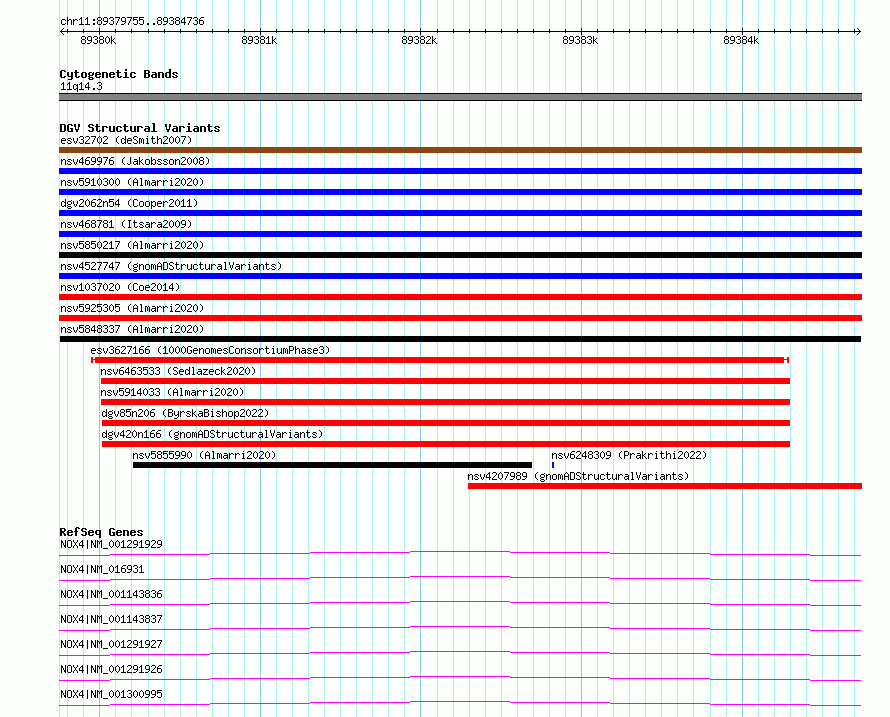
Task: Click the esv32702 (deSmith2007) brown variant bar
Action: pyautogui.click(x=460, y=150)
